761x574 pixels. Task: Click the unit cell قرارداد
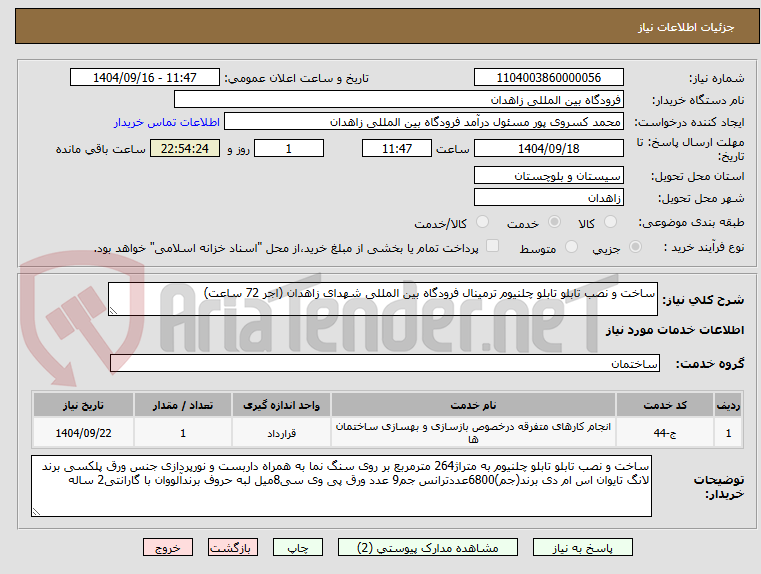281,433
